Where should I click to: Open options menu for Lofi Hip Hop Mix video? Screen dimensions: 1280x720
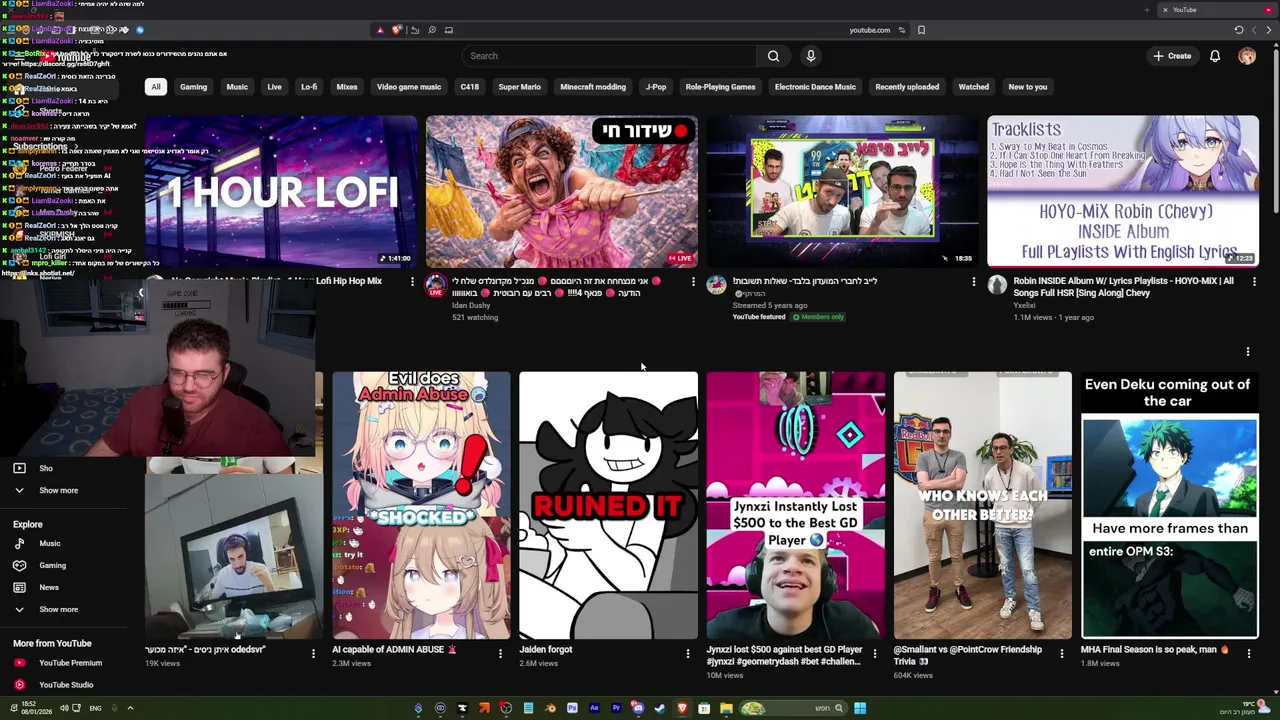click(x=412, y=282)
